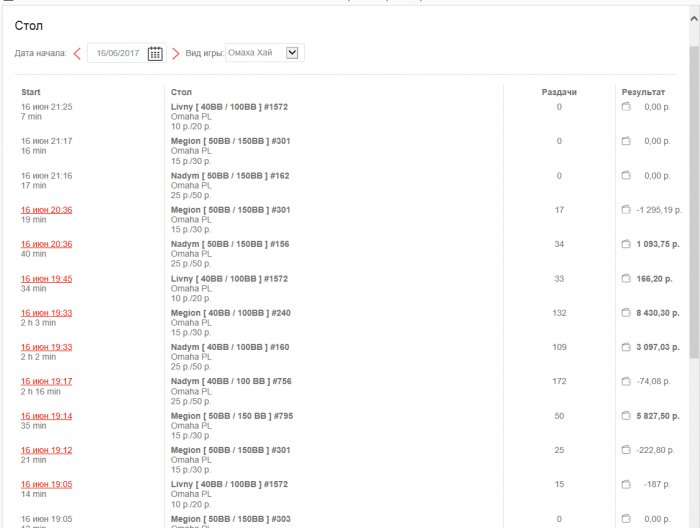
Task: Click the result value -1 295,19 р.
Action: point(659,210)
